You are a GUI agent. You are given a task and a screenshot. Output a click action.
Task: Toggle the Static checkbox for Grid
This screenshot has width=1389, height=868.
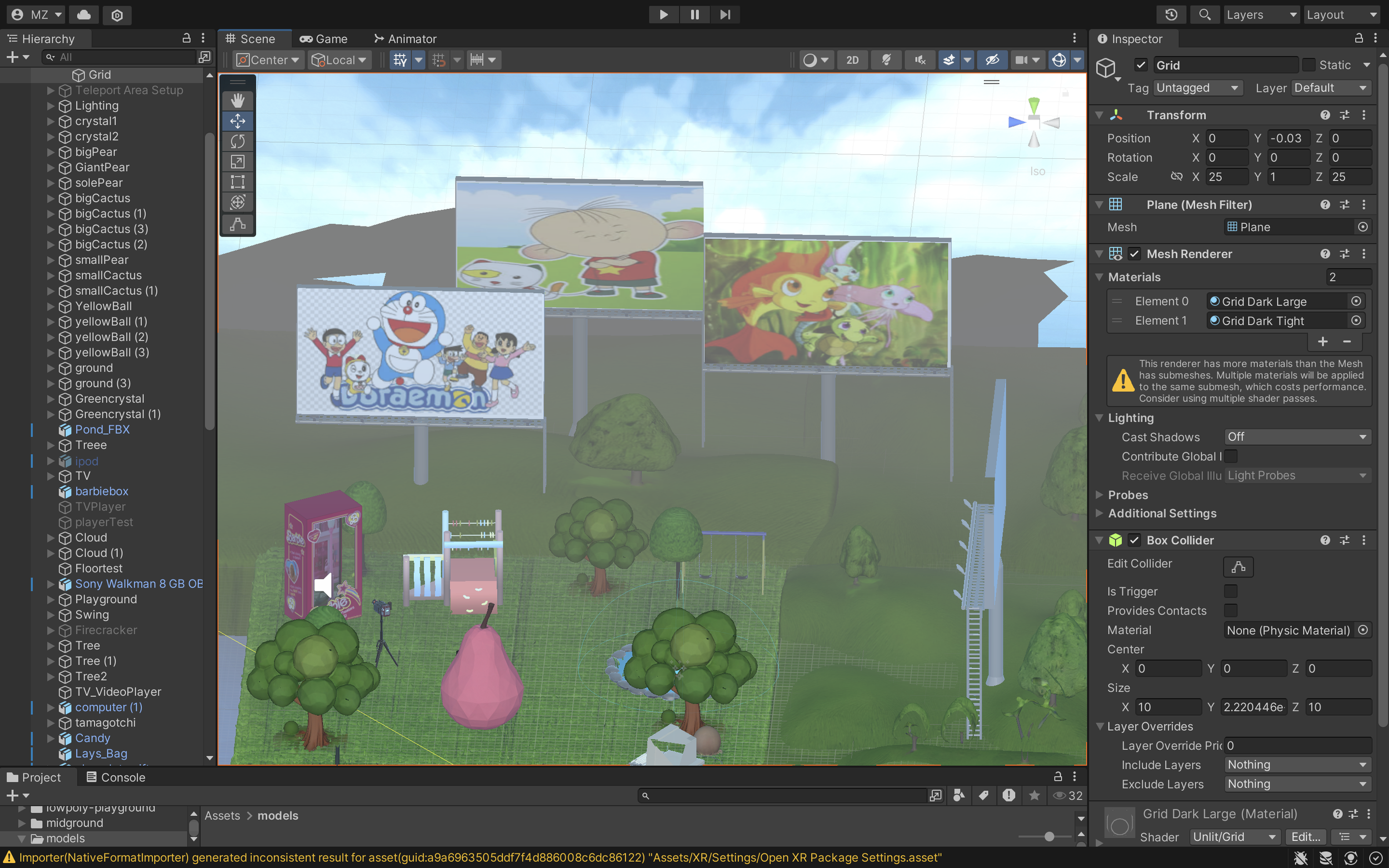[x=1308, y=64]
